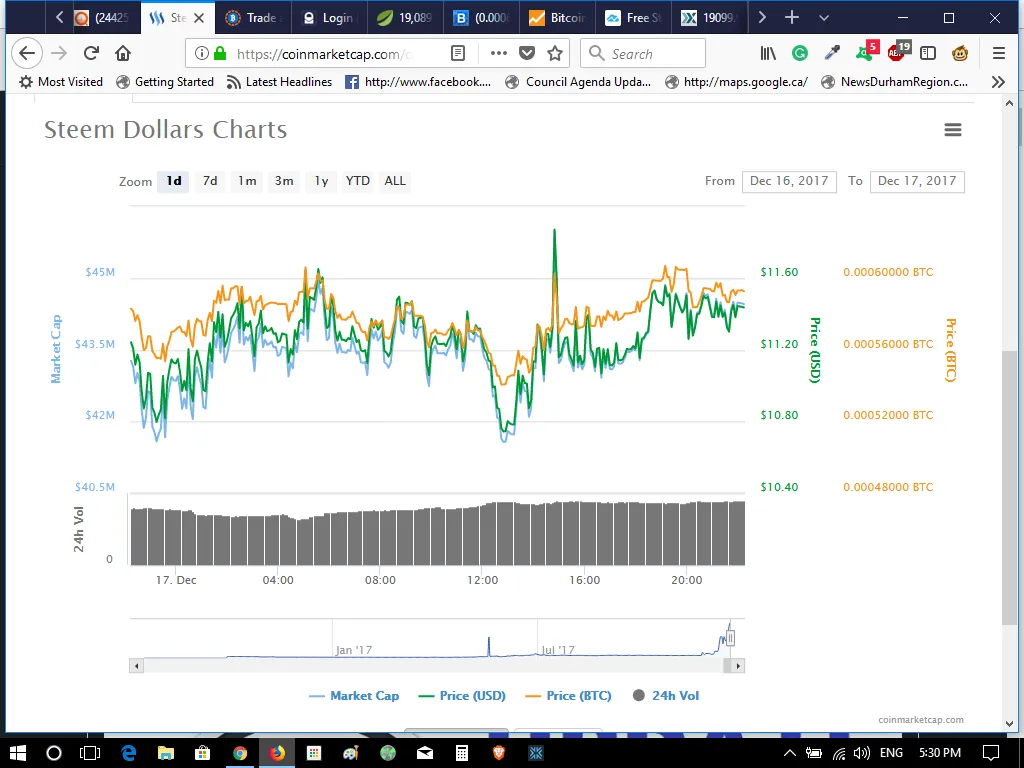
Task: Save page to Pocket icon
Action: [x=527, y=54]
